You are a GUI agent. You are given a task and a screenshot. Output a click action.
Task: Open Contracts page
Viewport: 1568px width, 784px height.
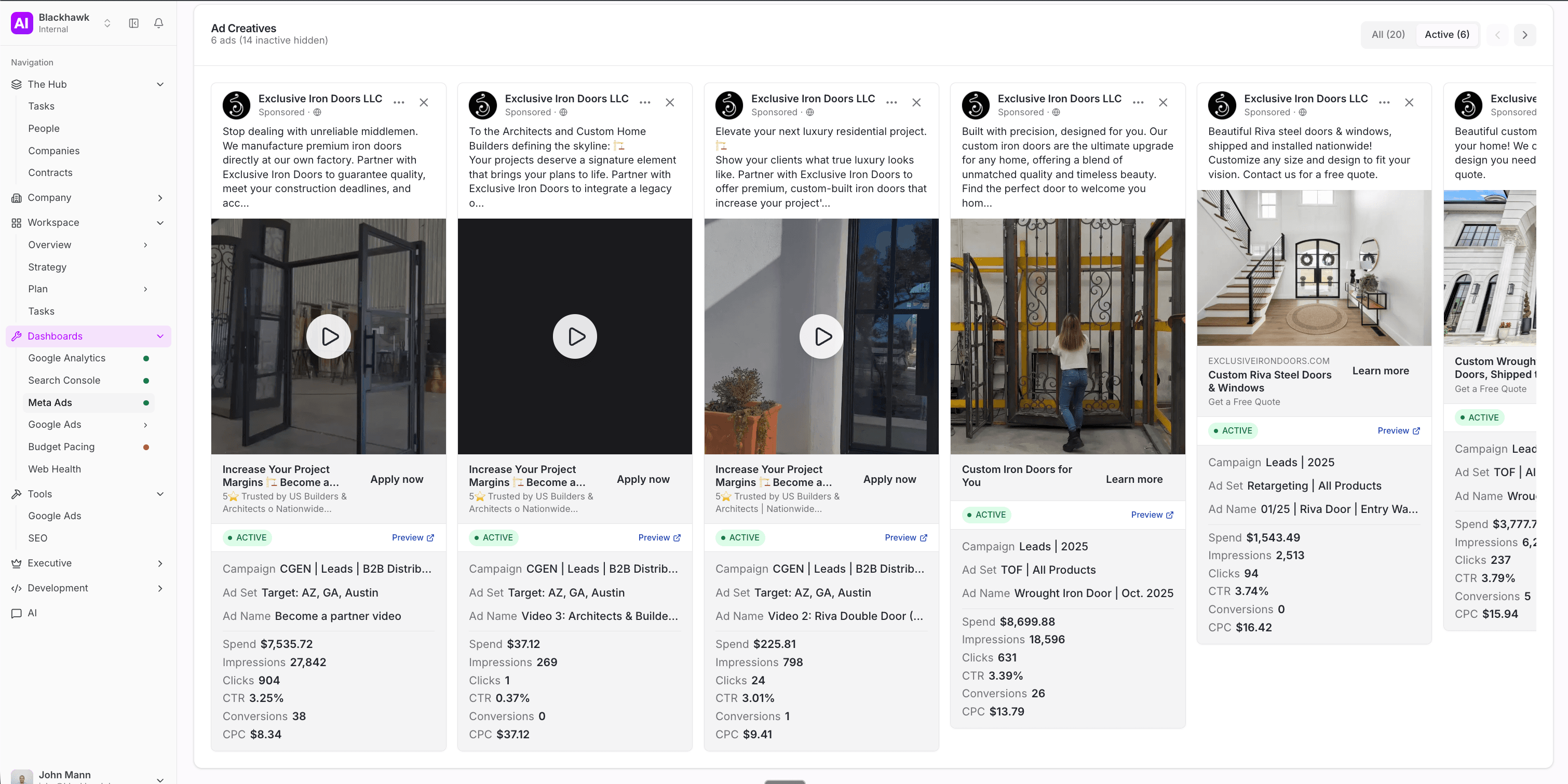(x=50, y=173)
